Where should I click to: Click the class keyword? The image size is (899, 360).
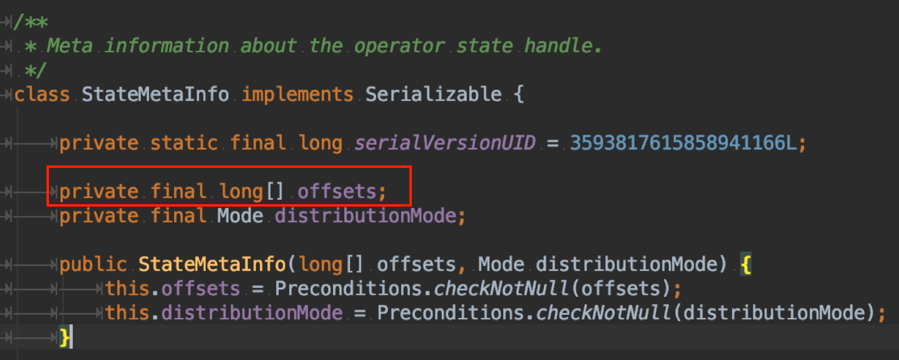tap(42, 94)
